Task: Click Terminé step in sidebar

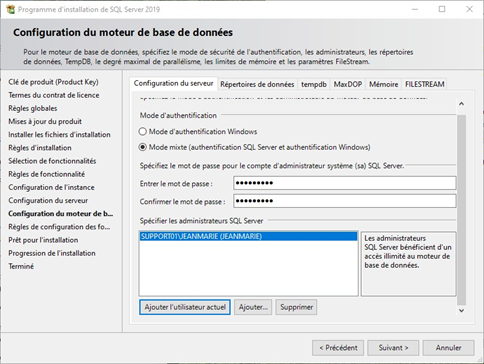Action: click(x=21, y=266)
